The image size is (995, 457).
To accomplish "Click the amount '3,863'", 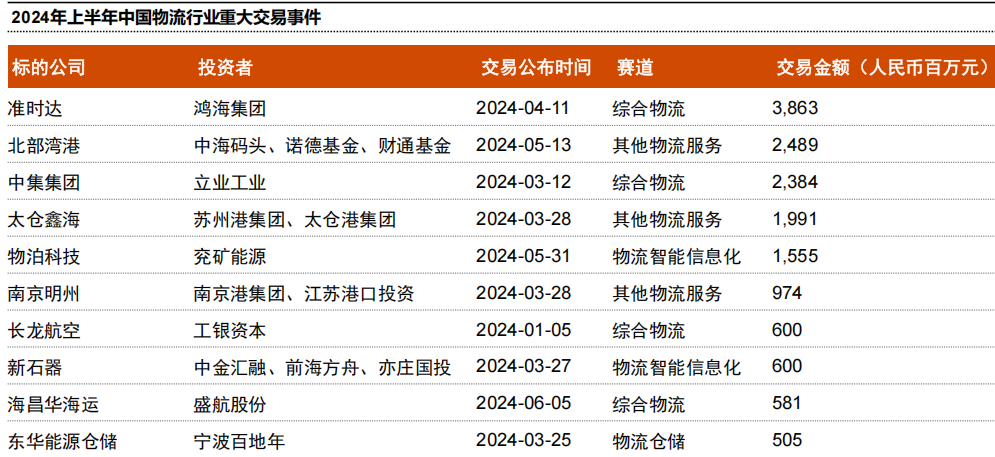I will pyautogui.click(x=794, y=109).
